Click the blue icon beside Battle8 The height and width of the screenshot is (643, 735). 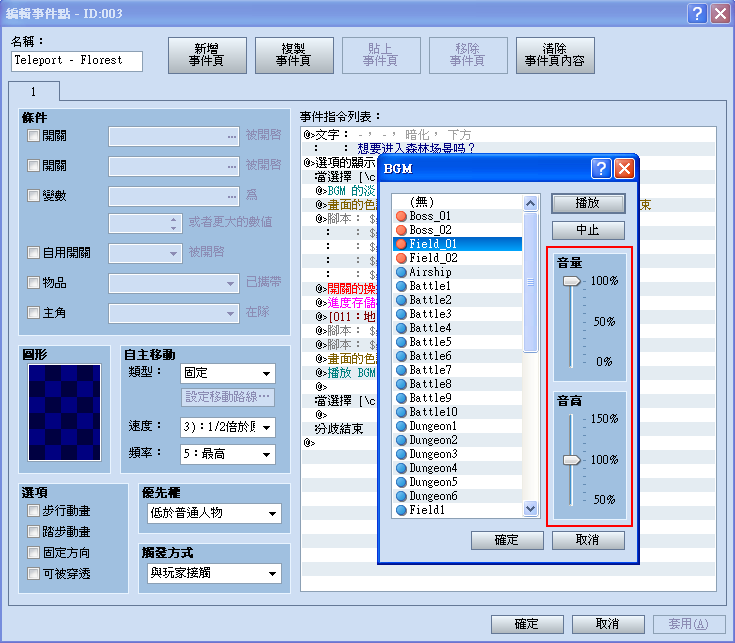401,384
